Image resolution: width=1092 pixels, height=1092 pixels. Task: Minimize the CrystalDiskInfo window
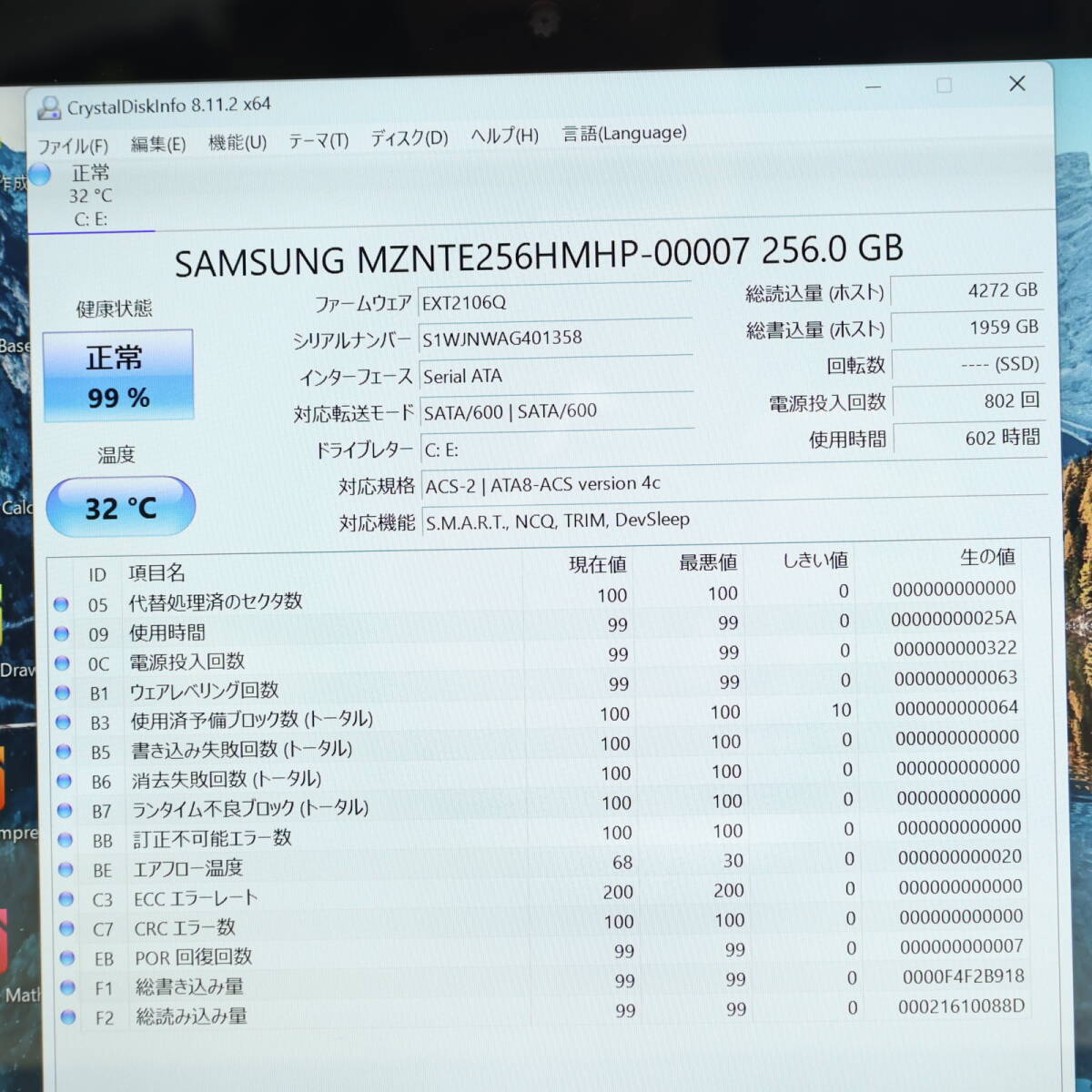pos(874,87)
